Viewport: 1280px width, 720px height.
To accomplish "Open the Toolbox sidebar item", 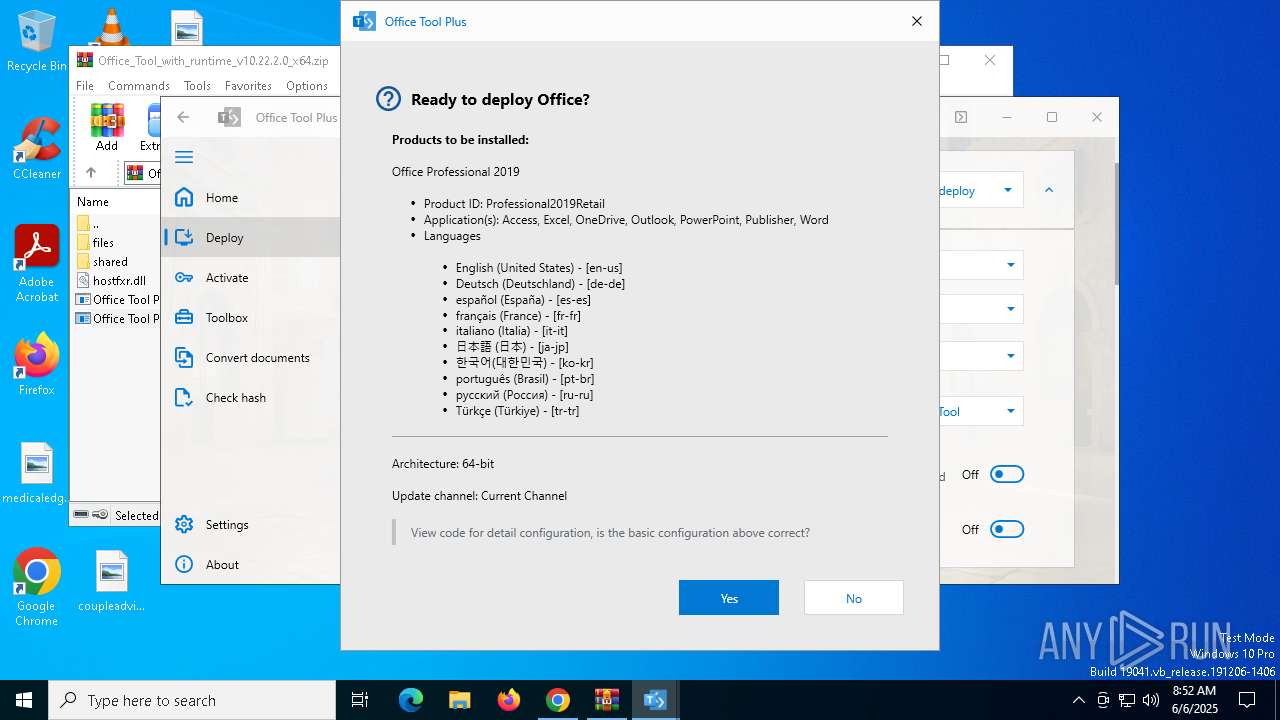I will click(x=251, y=318).
